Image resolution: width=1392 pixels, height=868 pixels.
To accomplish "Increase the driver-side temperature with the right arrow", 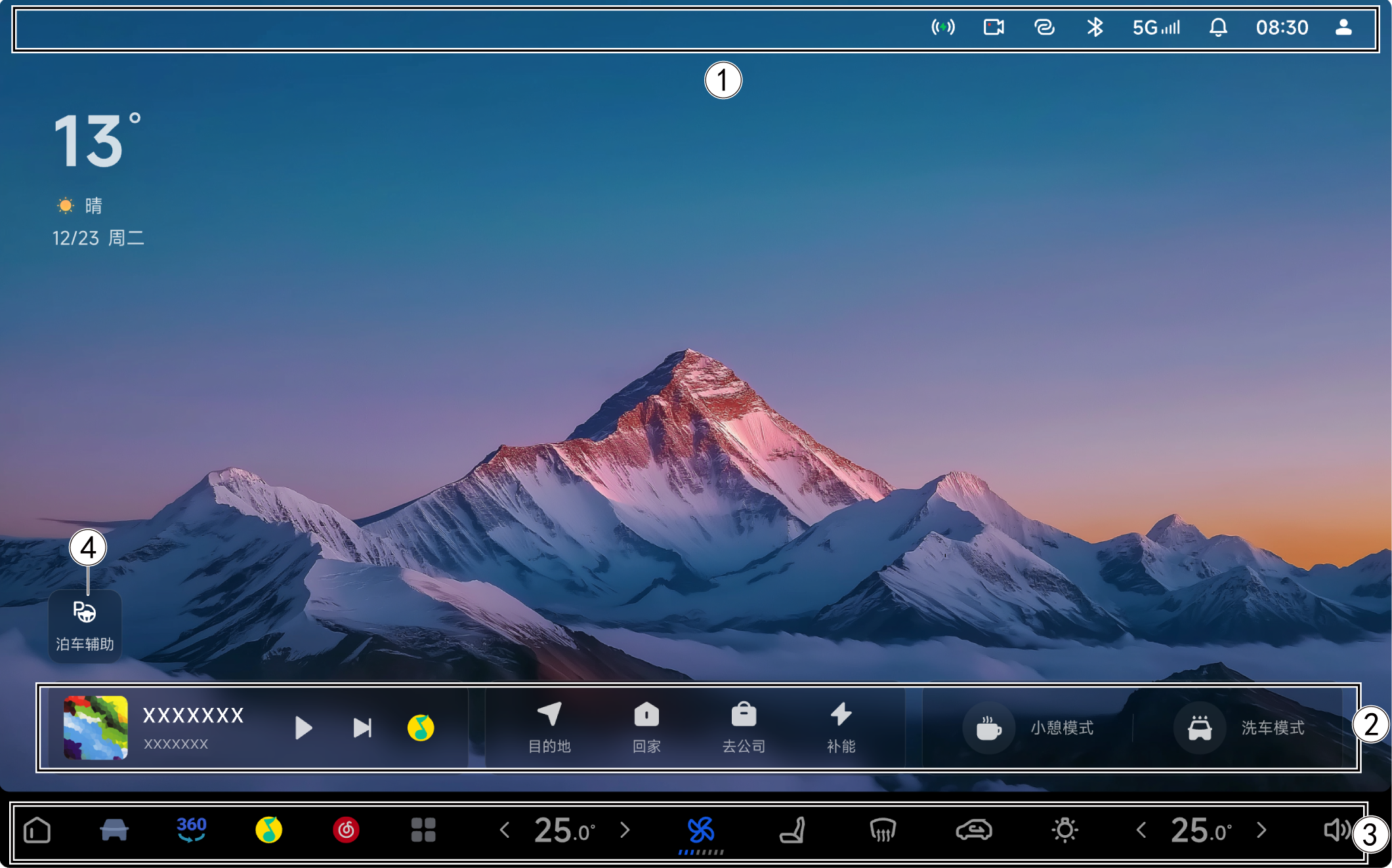I will (x=625, y=831).
